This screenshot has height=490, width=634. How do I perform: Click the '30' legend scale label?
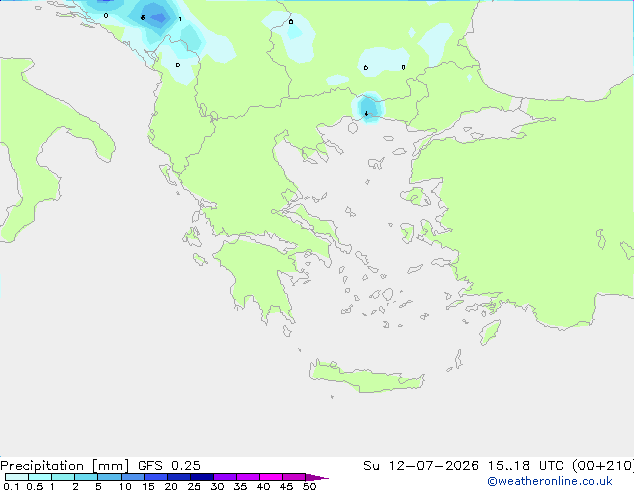coord(217,486)
